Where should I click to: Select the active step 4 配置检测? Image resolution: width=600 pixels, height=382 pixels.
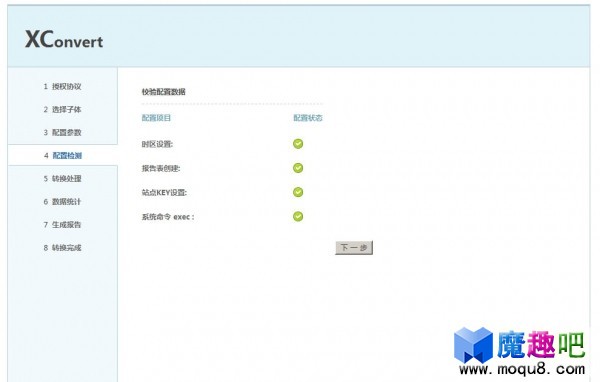click(63, 155)
